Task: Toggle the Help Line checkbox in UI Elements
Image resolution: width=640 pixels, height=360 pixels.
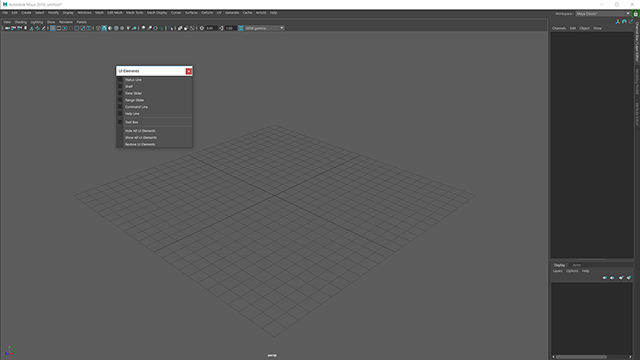Action: pos(120,113)
